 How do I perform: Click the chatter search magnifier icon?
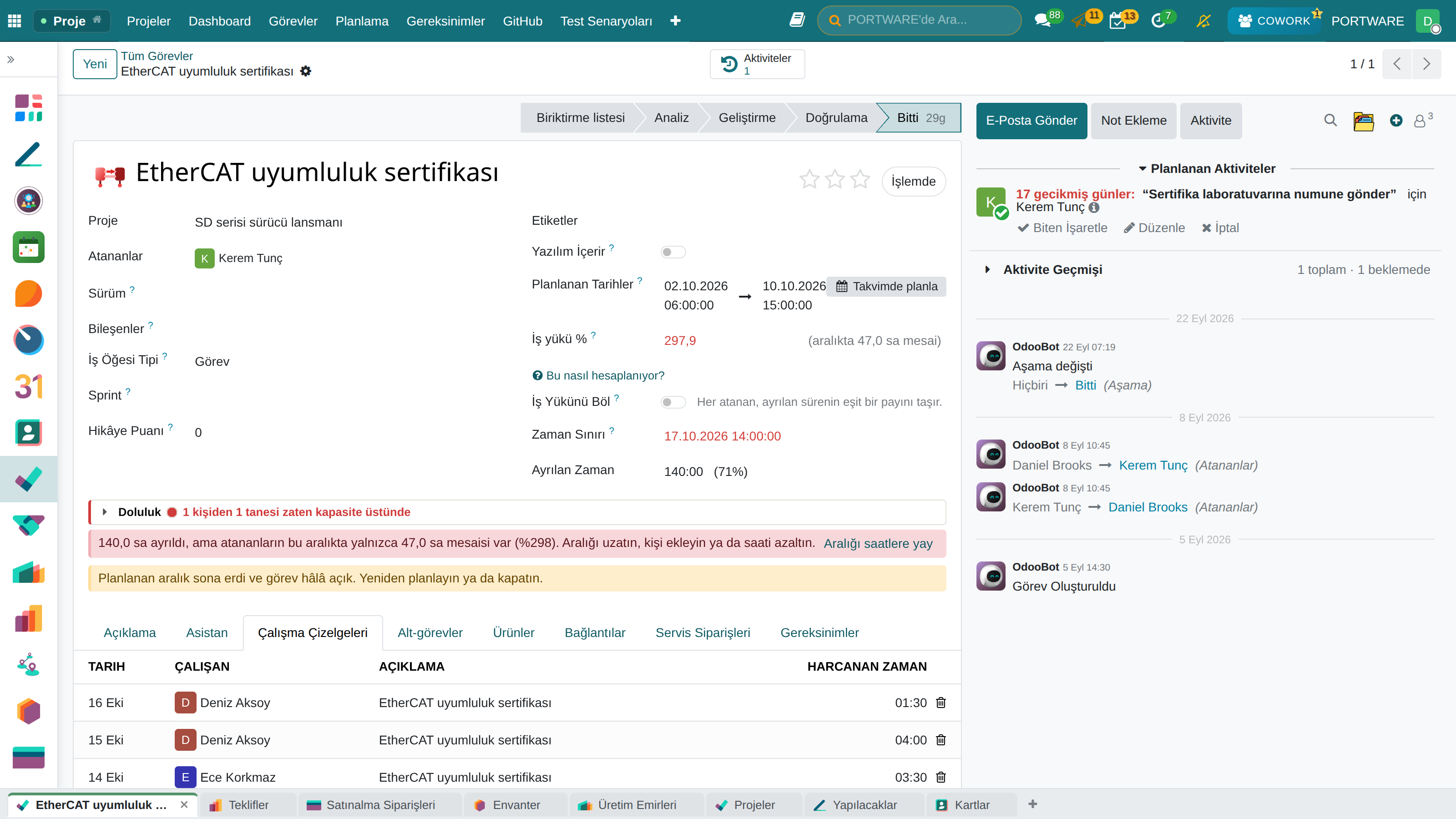tap(1330, 121)
